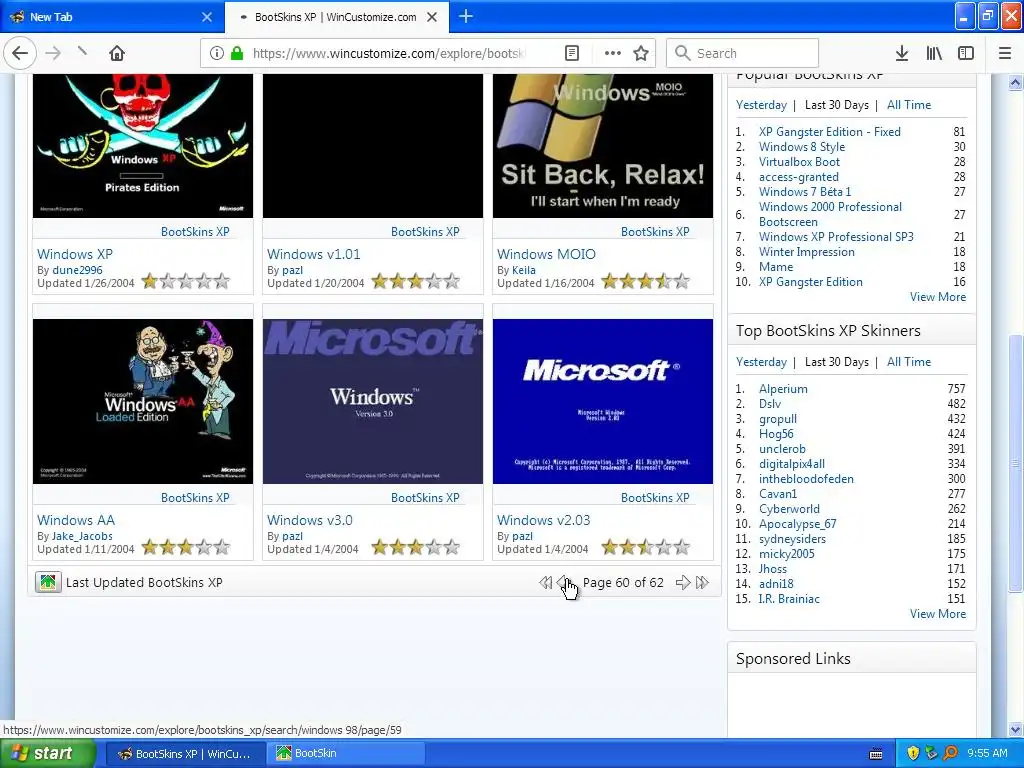Click star rating for Windows v3.0

click(416, 547)
